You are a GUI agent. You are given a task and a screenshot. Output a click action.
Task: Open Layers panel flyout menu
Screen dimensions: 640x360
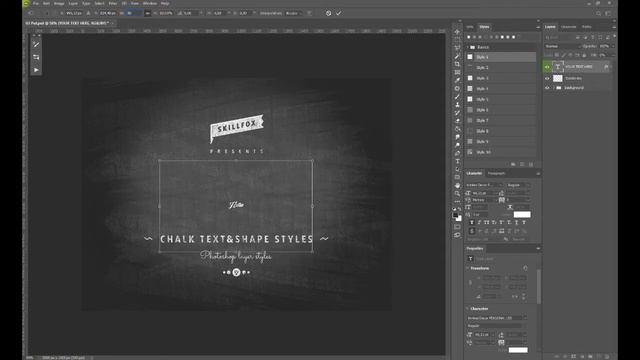[x=614, y=27]
